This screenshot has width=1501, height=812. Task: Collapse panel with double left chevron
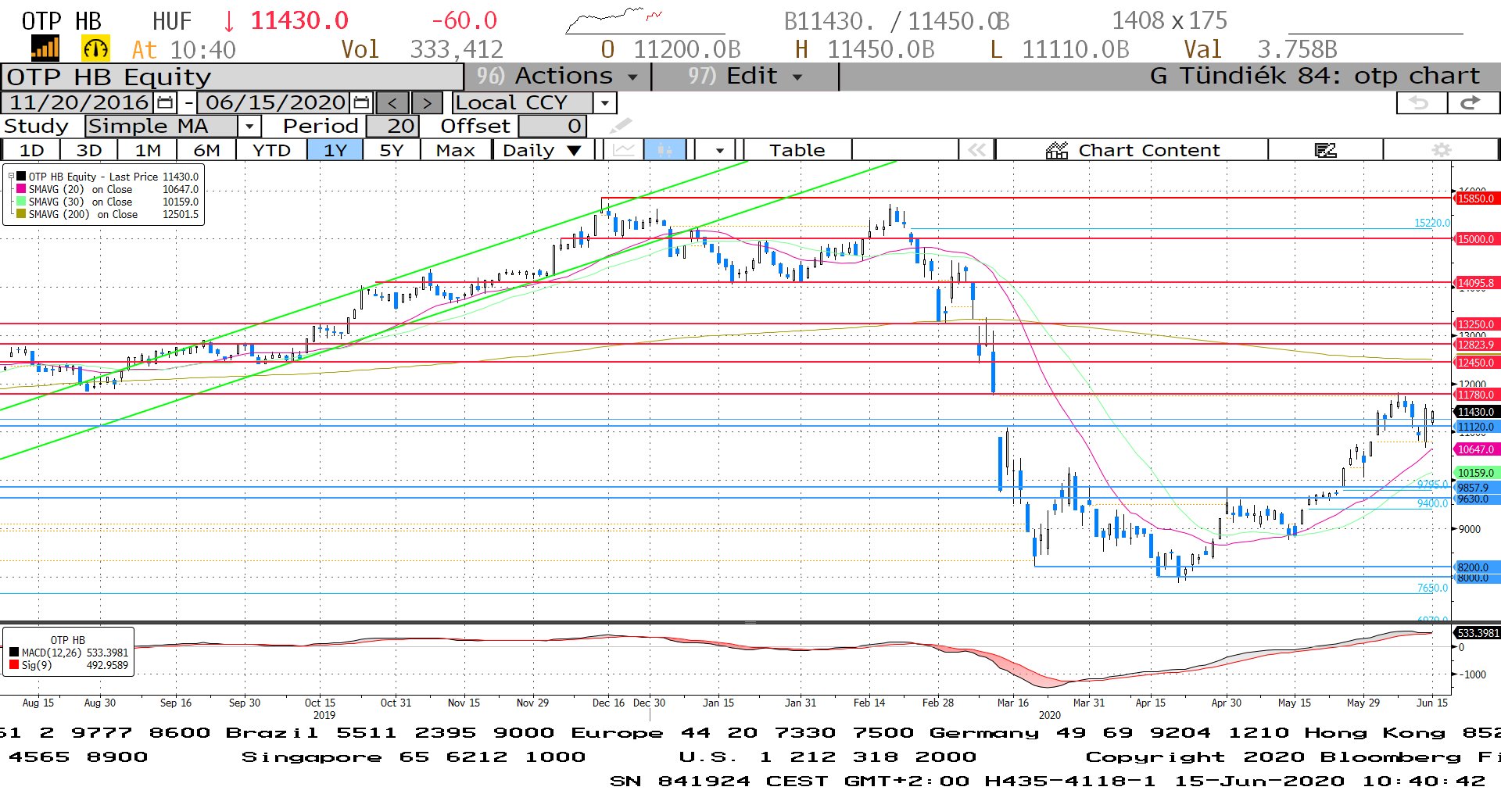(x=976, y=149)
